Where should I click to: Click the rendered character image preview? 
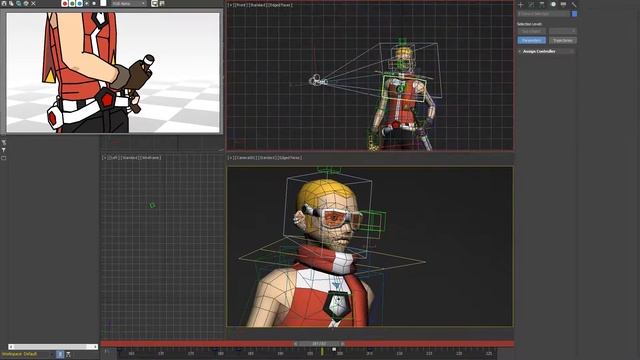click(x=113, y=72)
